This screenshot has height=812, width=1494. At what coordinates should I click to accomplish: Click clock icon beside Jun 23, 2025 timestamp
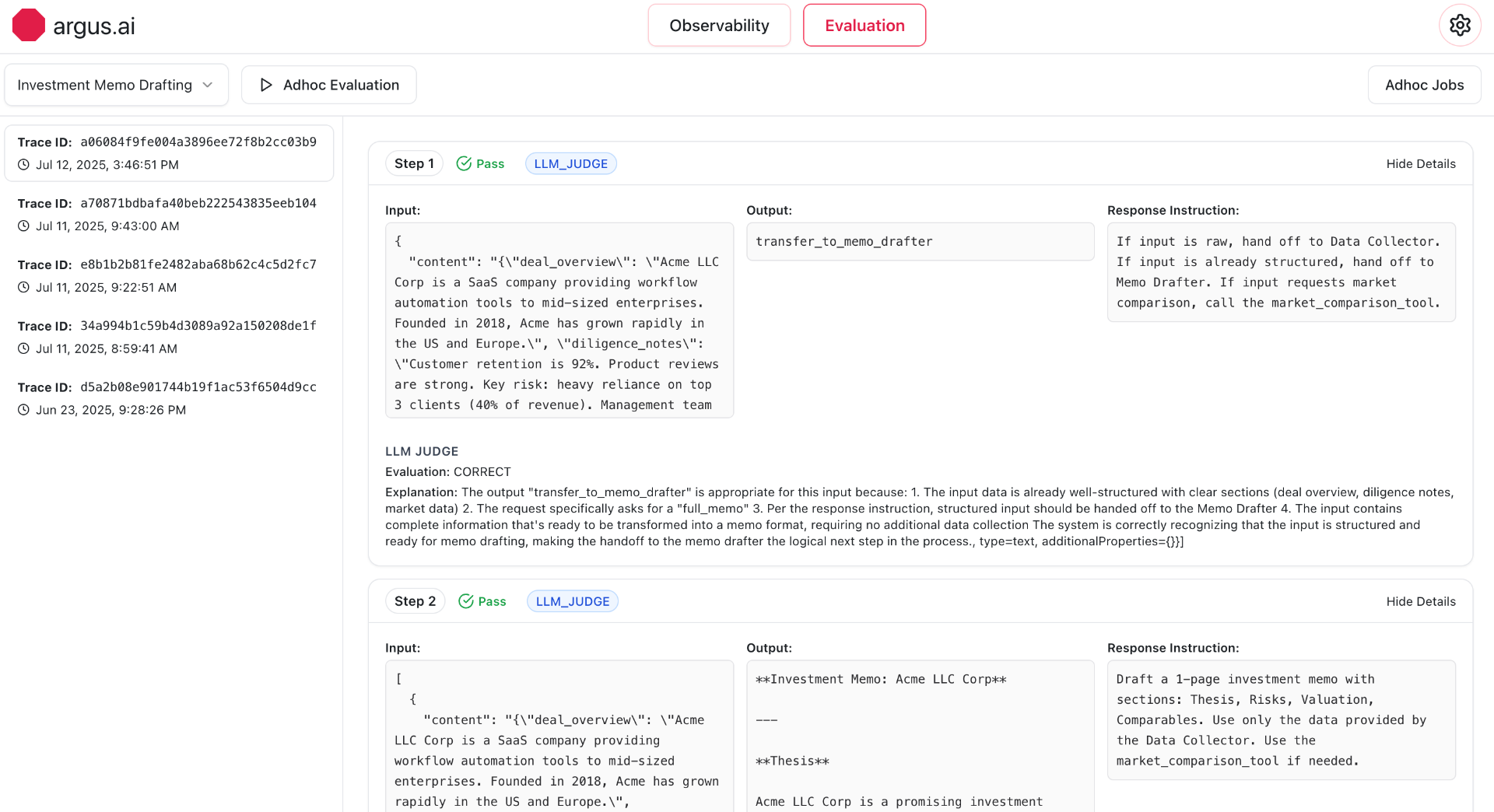tap(24, 410)
